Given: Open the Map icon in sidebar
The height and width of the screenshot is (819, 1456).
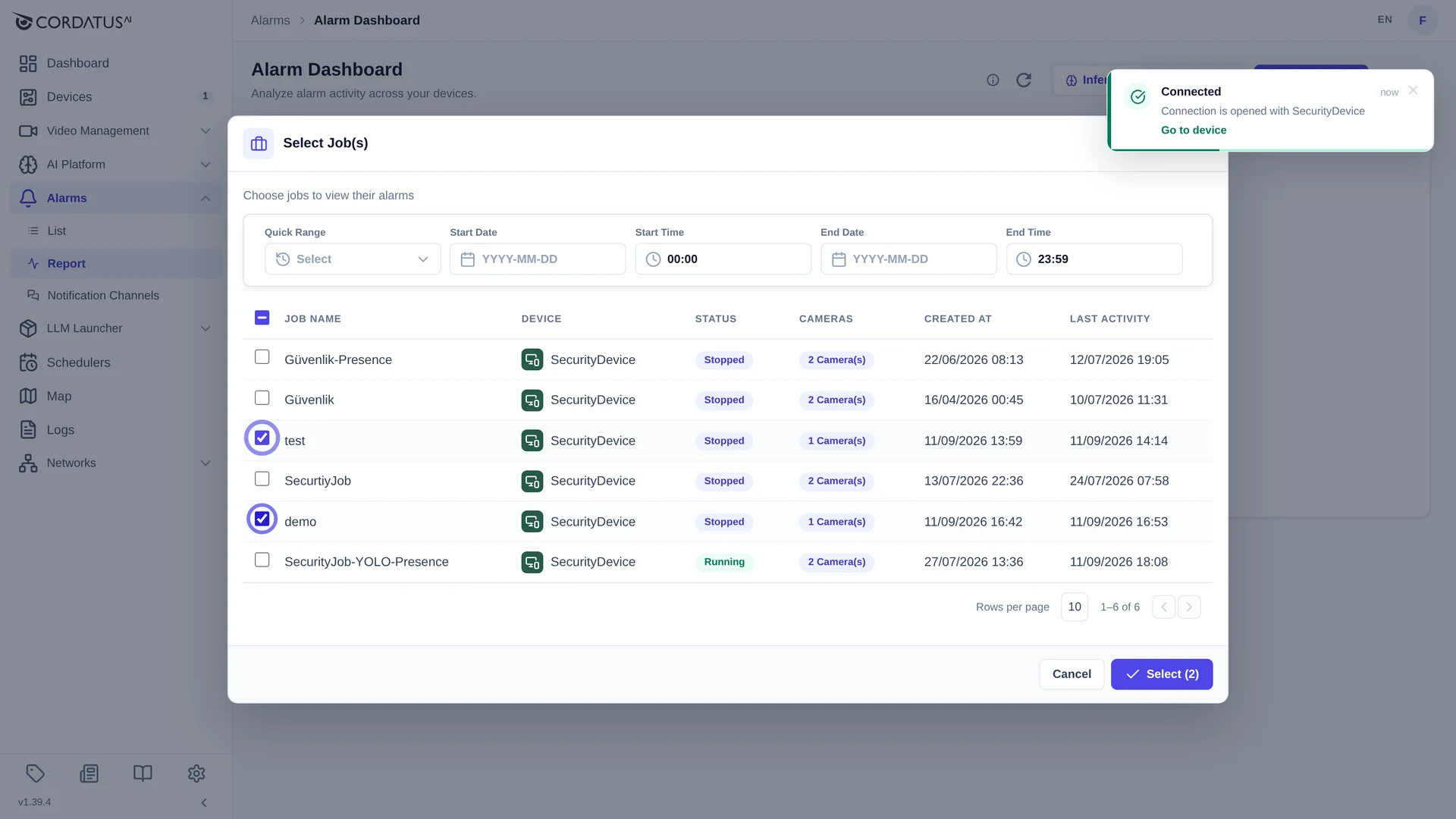Looking at the screenshot, I should (28, 396).
